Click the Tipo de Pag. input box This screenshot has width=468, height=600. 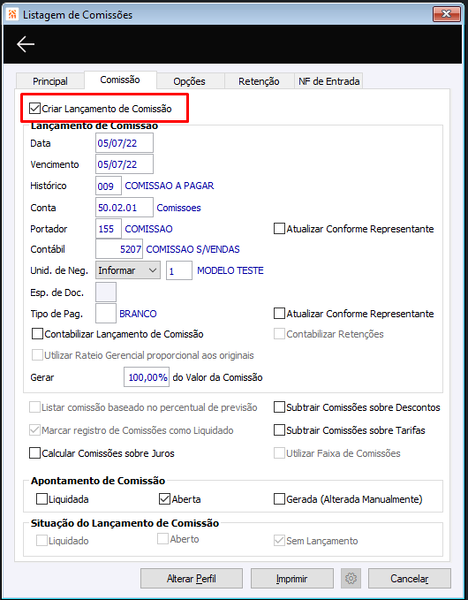[x=106, y=314]
